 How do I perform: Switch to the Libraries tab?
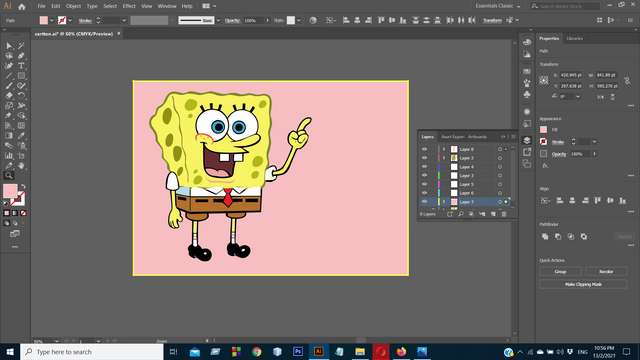(574, 38)
